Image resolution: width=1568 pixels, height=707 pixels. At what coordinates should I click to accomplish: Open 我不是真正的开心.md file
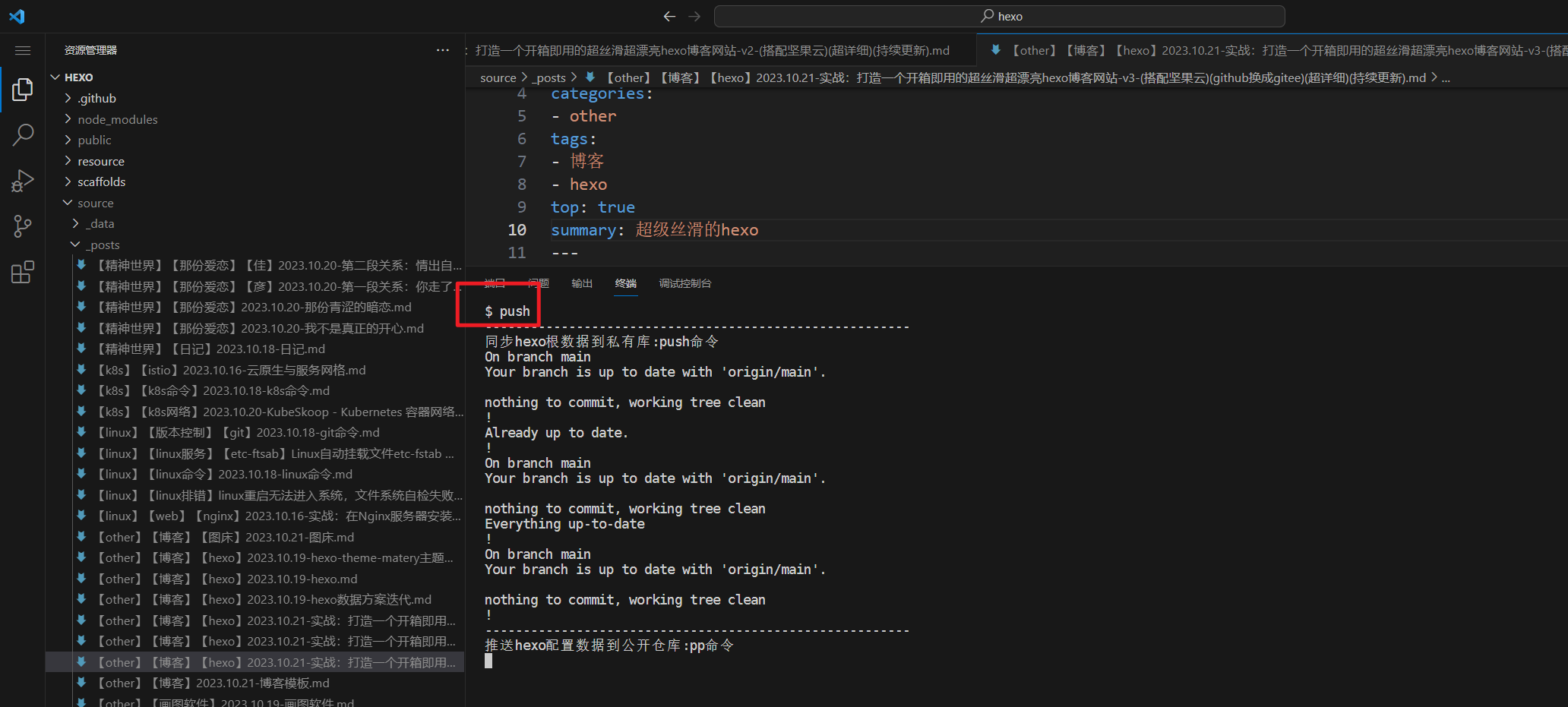[255, 328]
